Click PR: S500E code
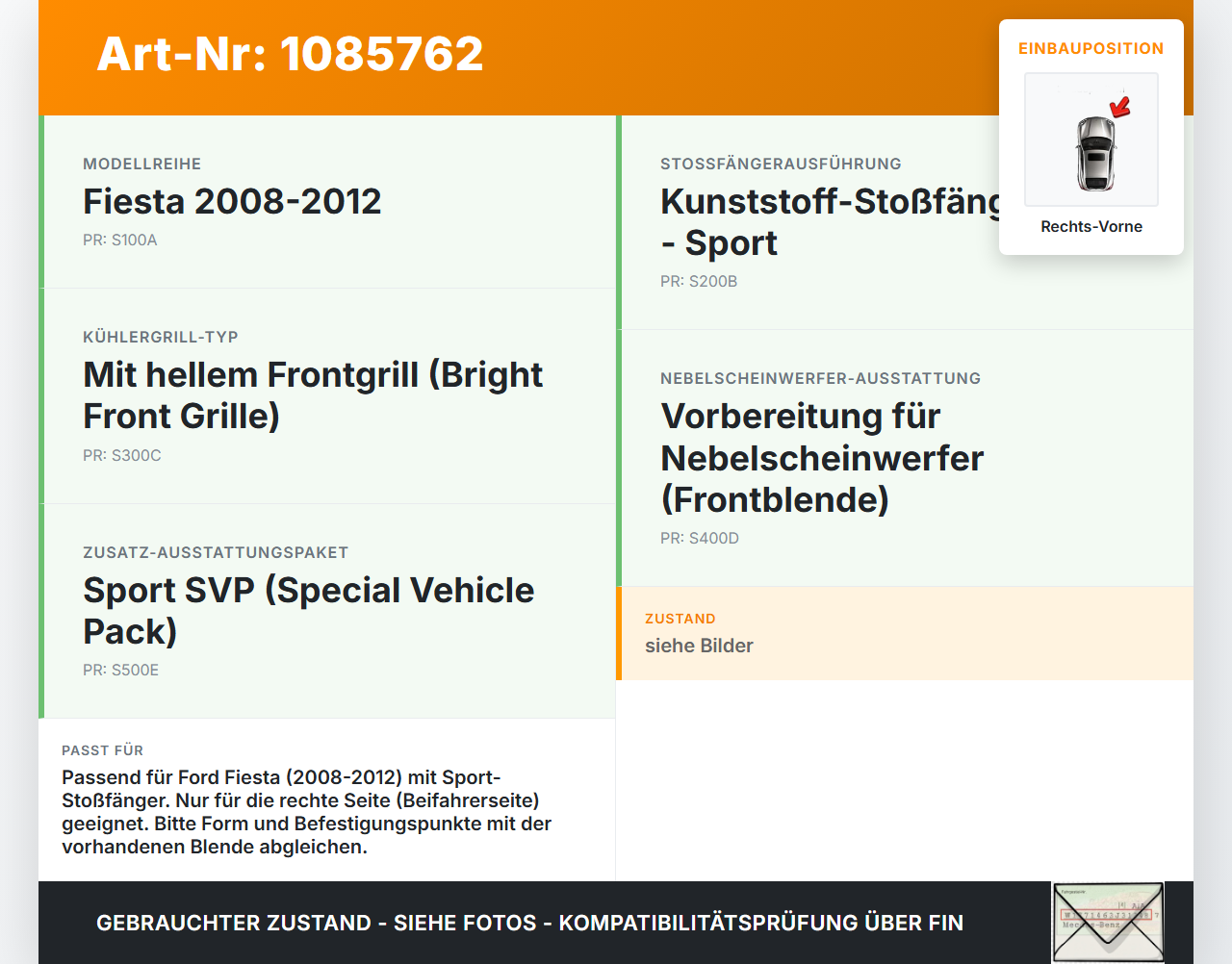Image resolution: width=1232 pixels, height=964 pixels. click(x=121, y=671)
